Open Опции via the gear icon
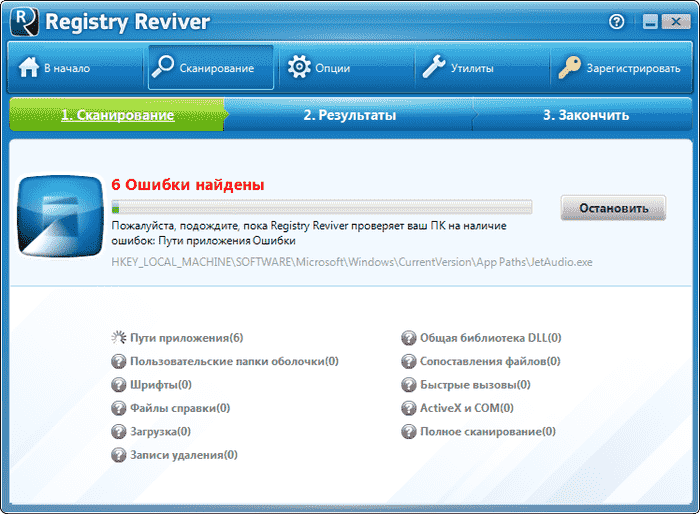Viewport: 700px width, 514px height. pos(298,68)
